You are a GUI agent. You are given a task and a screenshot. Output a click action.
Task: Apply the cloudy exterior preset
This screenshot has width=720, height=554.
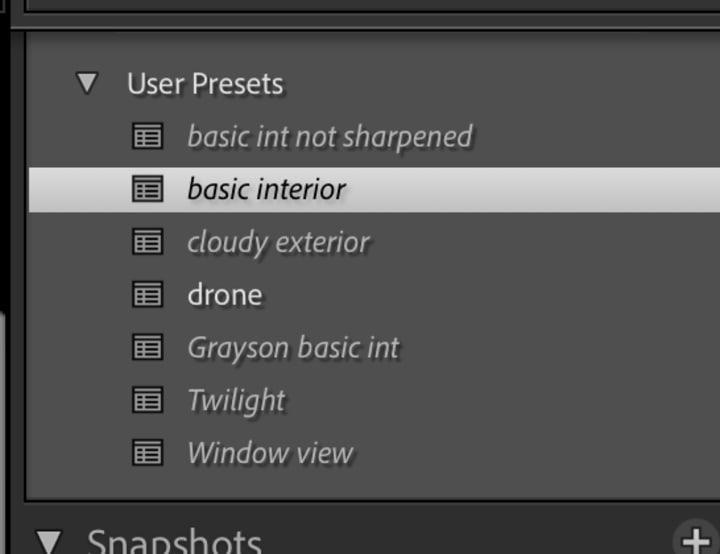click(x=278, y=242)
